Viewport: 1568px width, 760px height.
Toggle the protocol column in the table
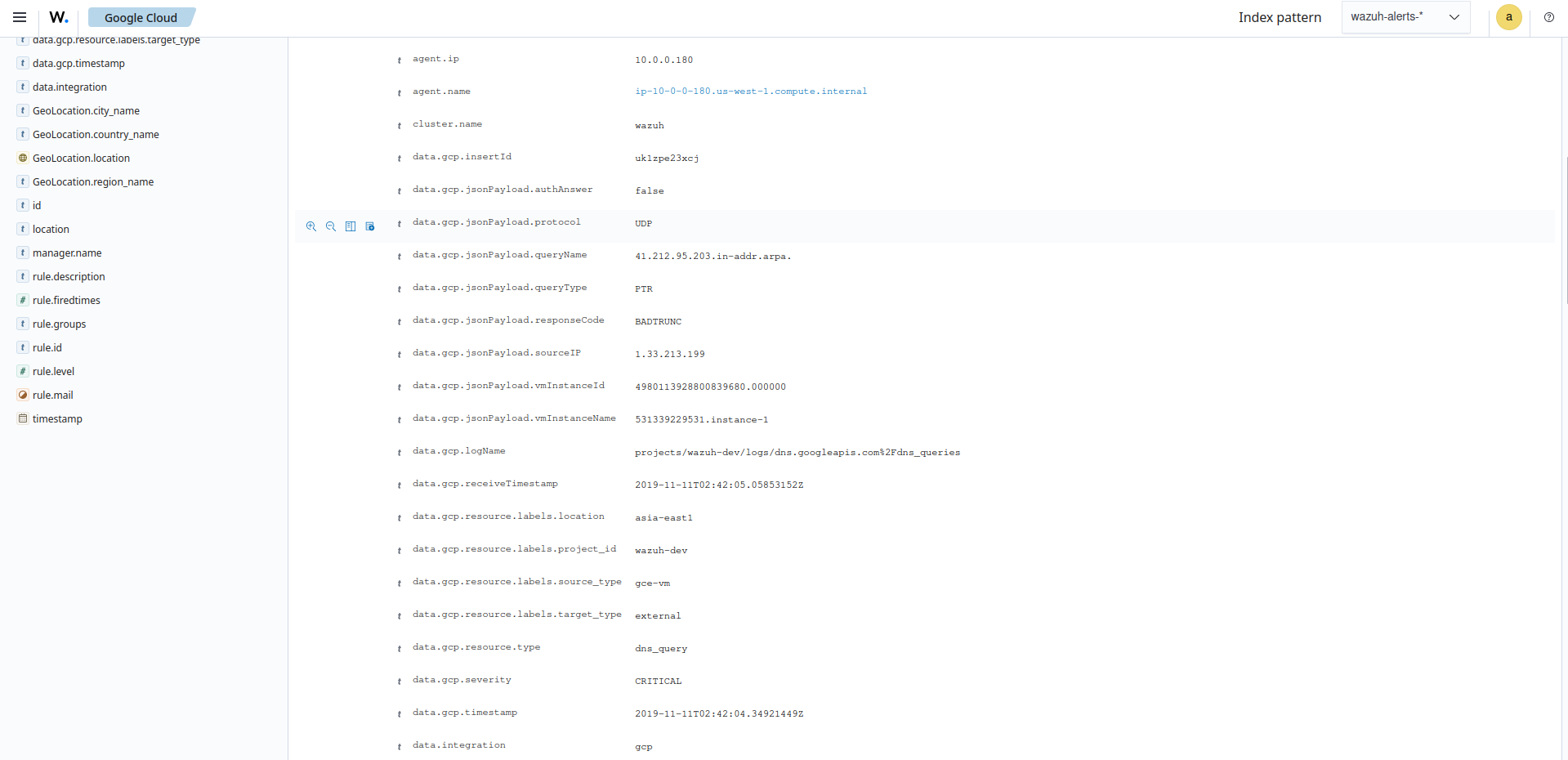point(351,226)
